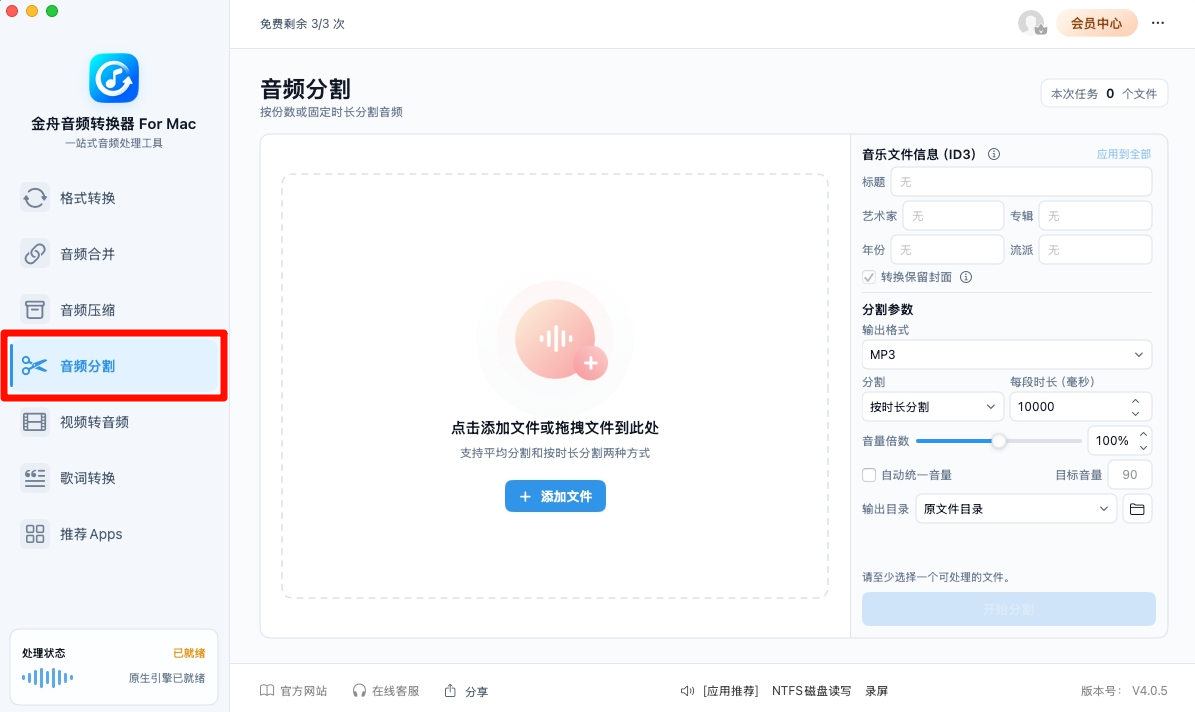
Task: Click the 版本号: V4.0.5 text
Action: [1124, 691]
